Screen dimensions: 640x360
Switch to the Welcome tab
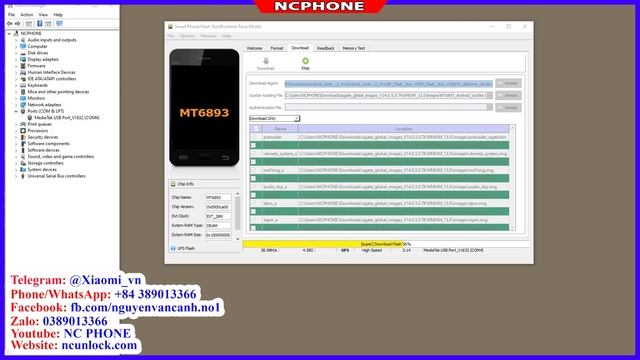(x=254, y=48)
